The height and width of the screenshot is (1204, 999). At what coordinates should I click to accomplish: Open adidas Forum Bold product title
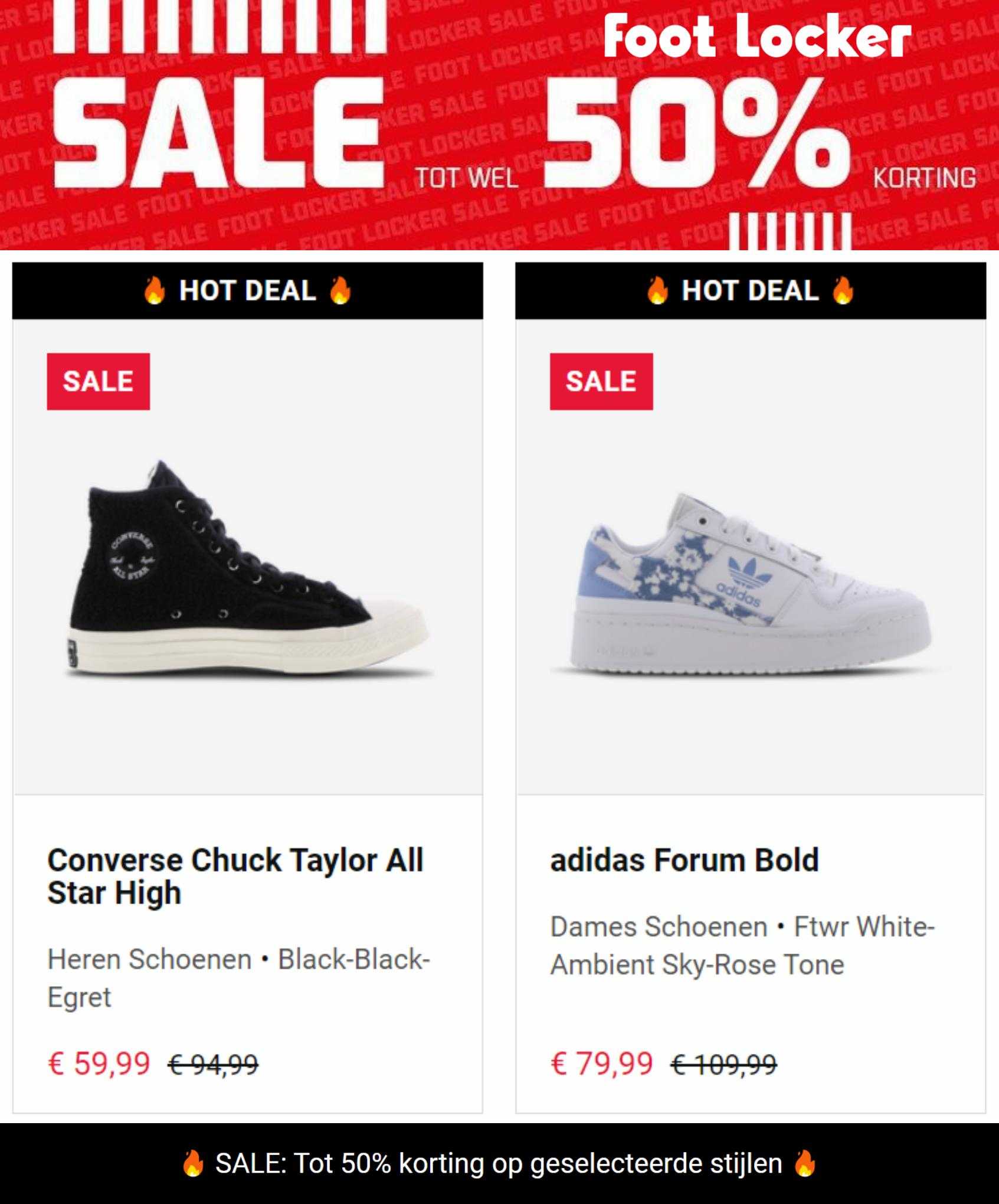pyautogui.click(x=684, y=860)
